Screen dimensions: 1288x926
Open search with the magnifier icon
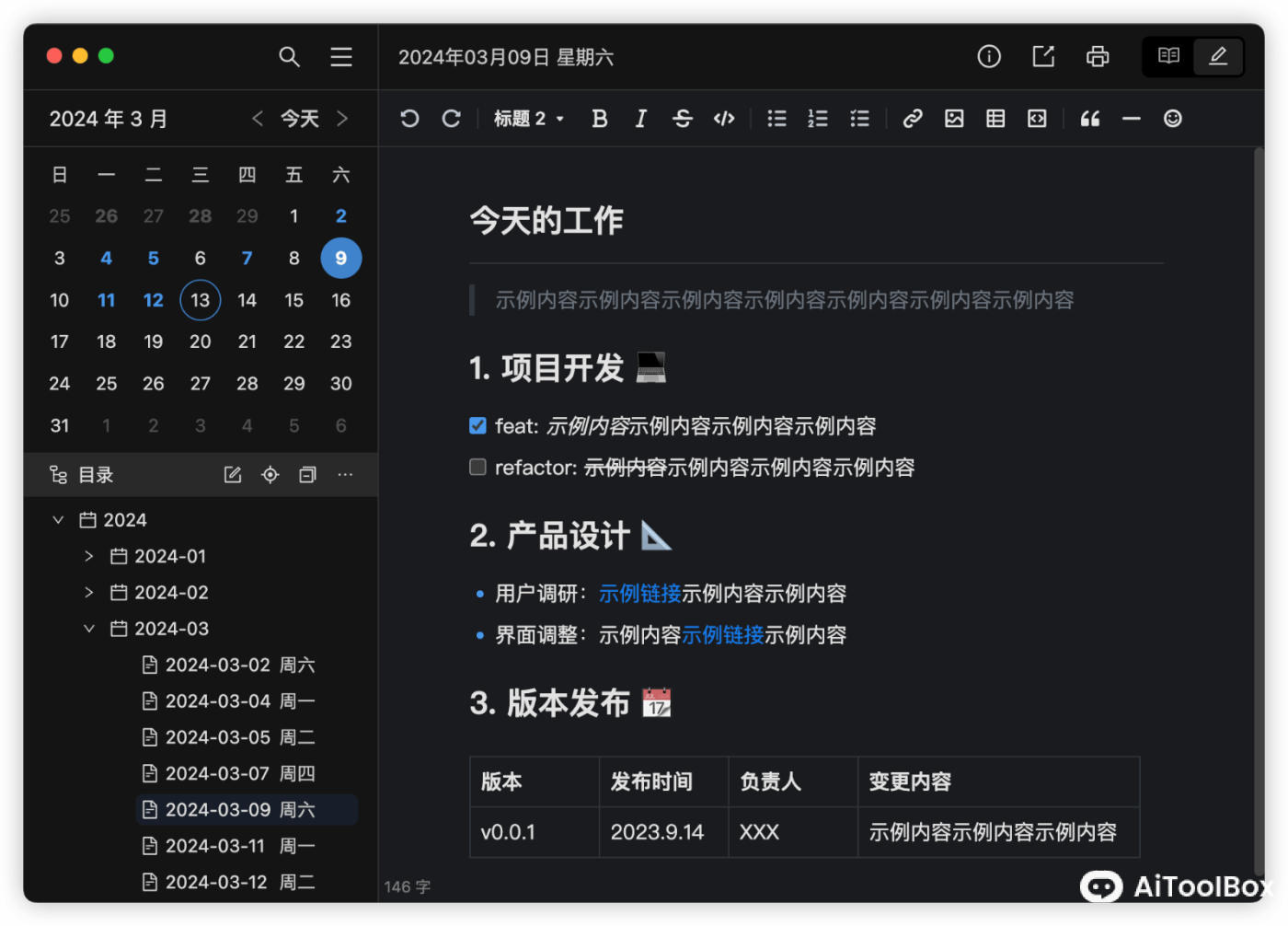pos(289,56)
